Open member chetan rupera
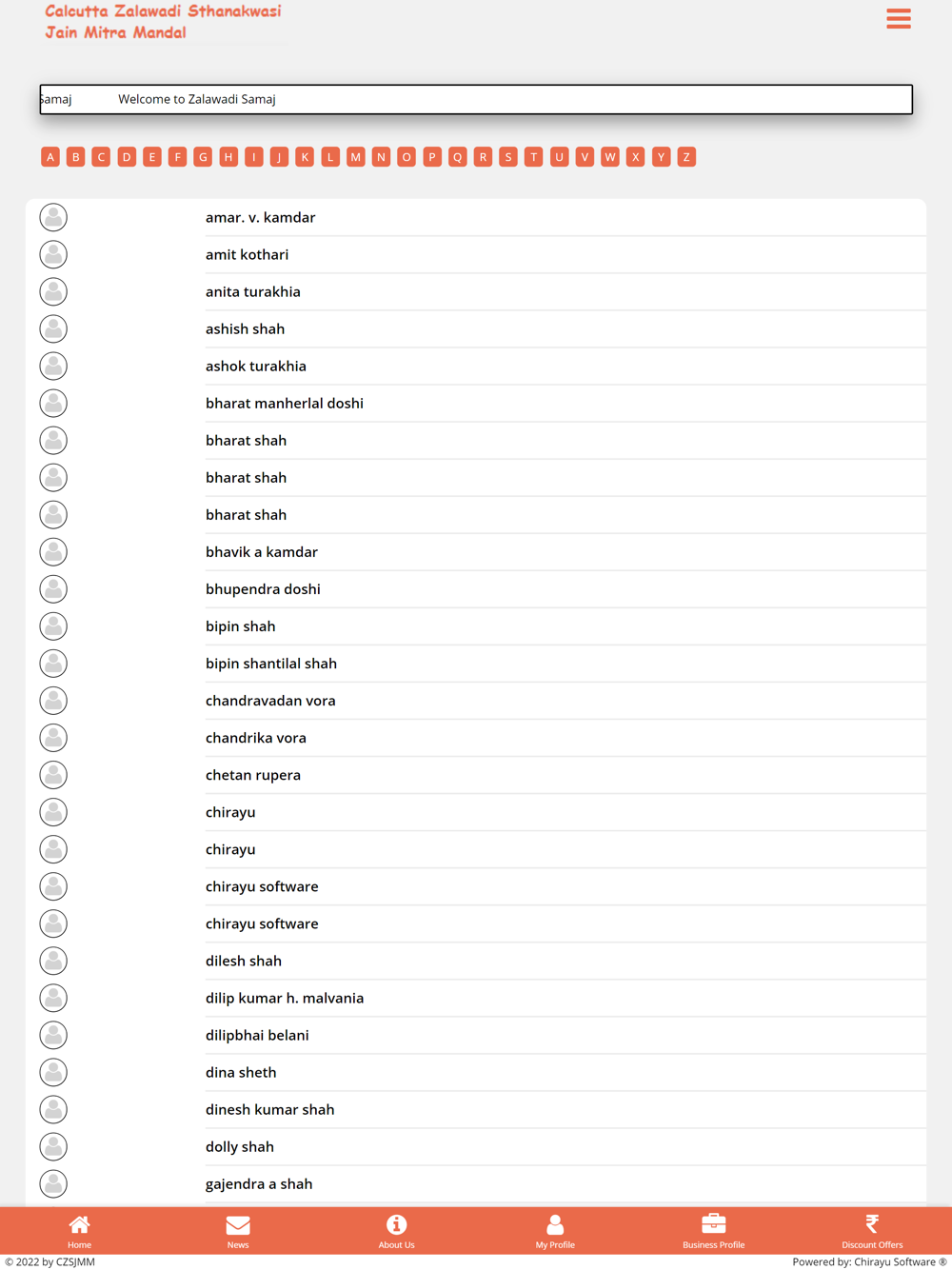Screen dimensions: 952x1270 click(253, 775)
